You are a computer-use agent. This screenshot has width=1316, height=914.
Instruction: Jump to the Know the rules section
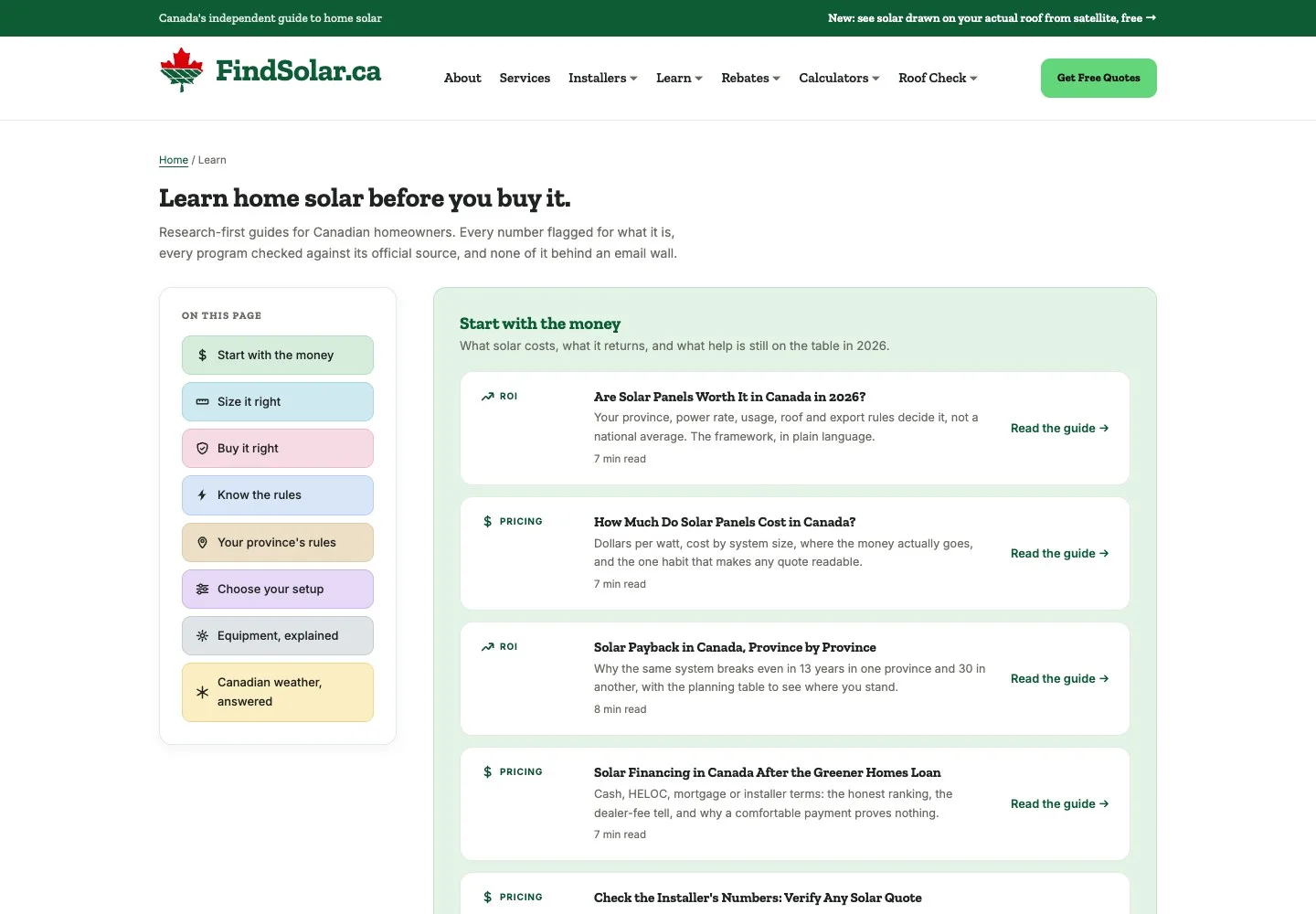pos(278,495)
